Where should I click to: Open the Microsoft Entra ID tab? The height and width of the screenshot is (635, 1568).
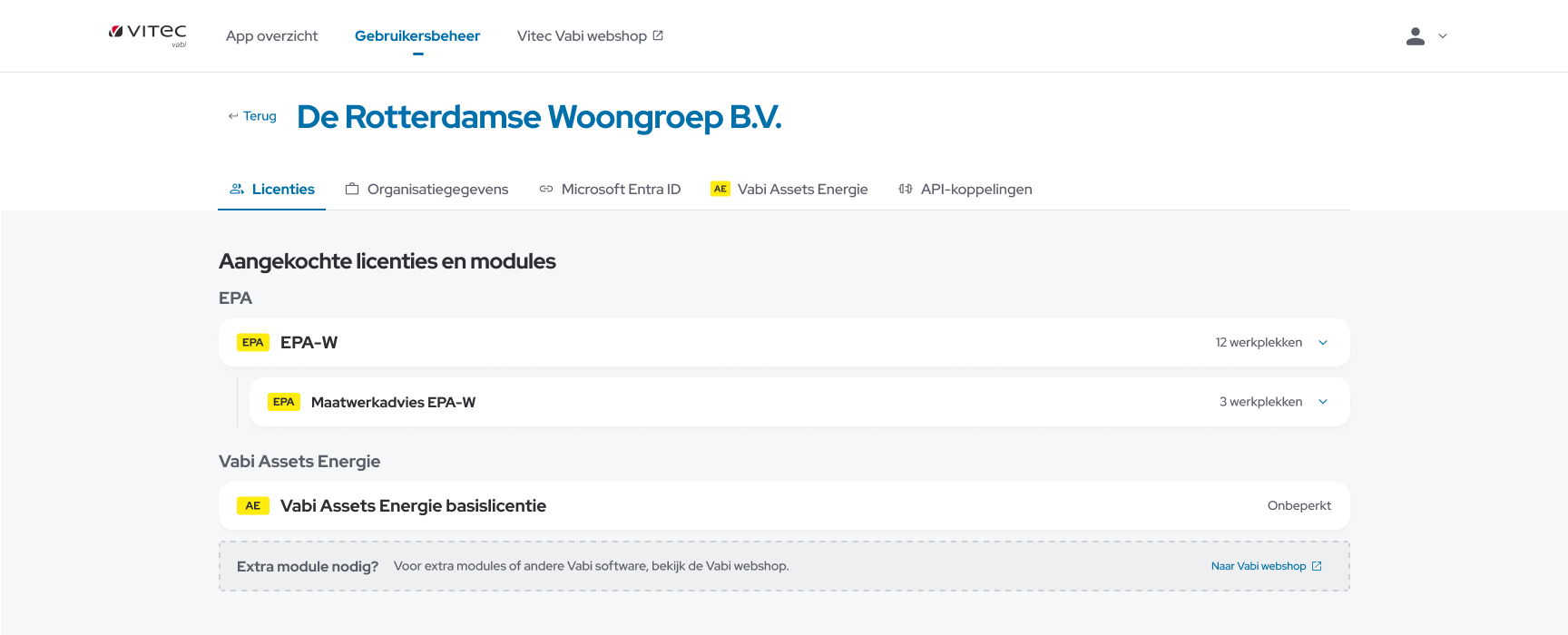pyautogui.click(x=610, y=189)
